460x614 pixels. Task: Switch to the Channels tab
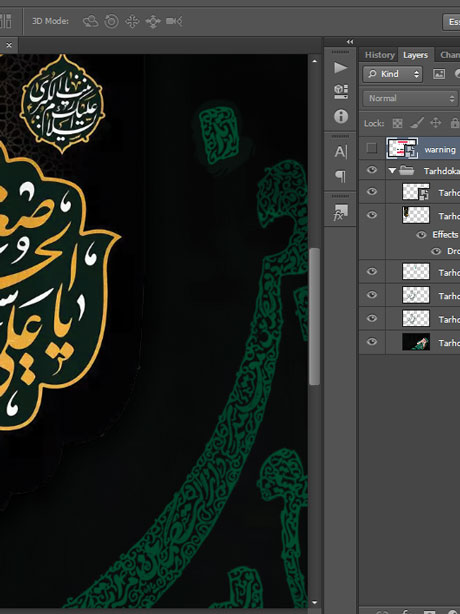(x=450, y=55)
